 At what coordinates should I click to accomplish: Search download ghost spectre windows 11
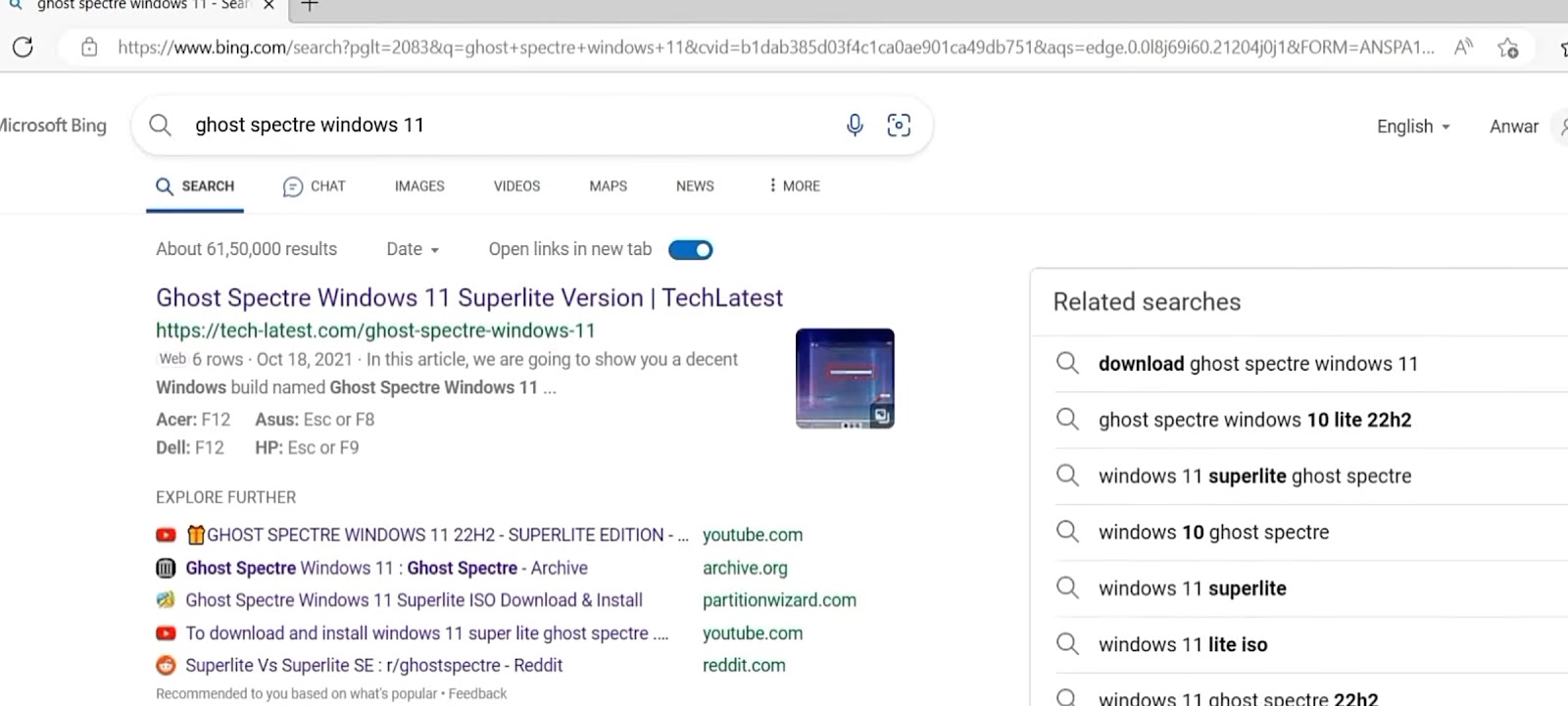pos(1258,364)
